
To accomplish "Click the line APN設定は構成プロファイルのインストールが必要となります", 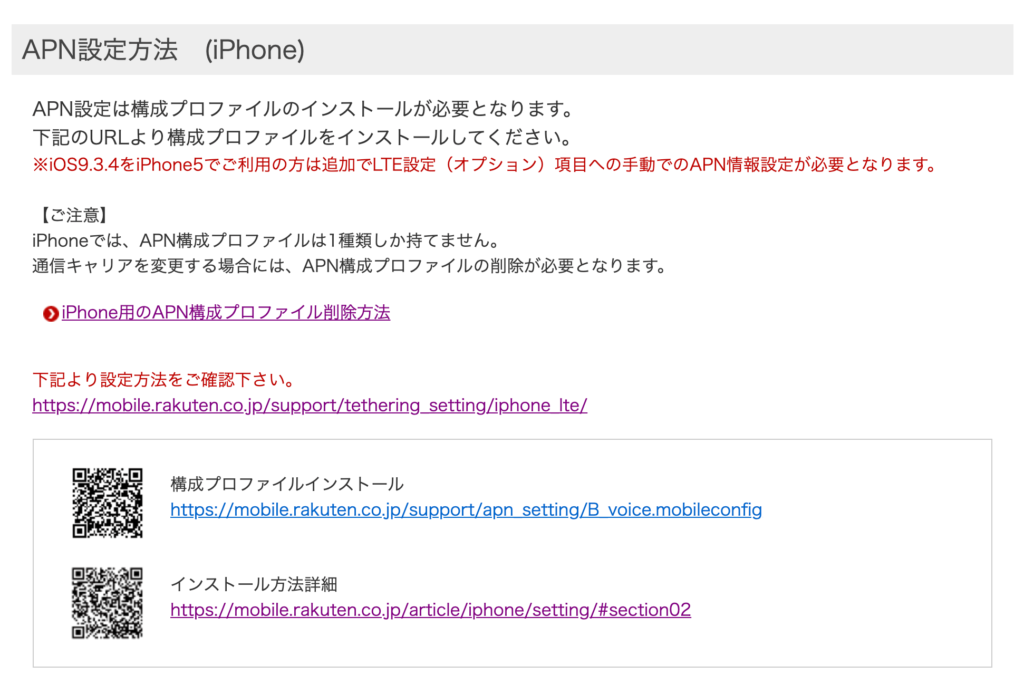I will 304,109.
